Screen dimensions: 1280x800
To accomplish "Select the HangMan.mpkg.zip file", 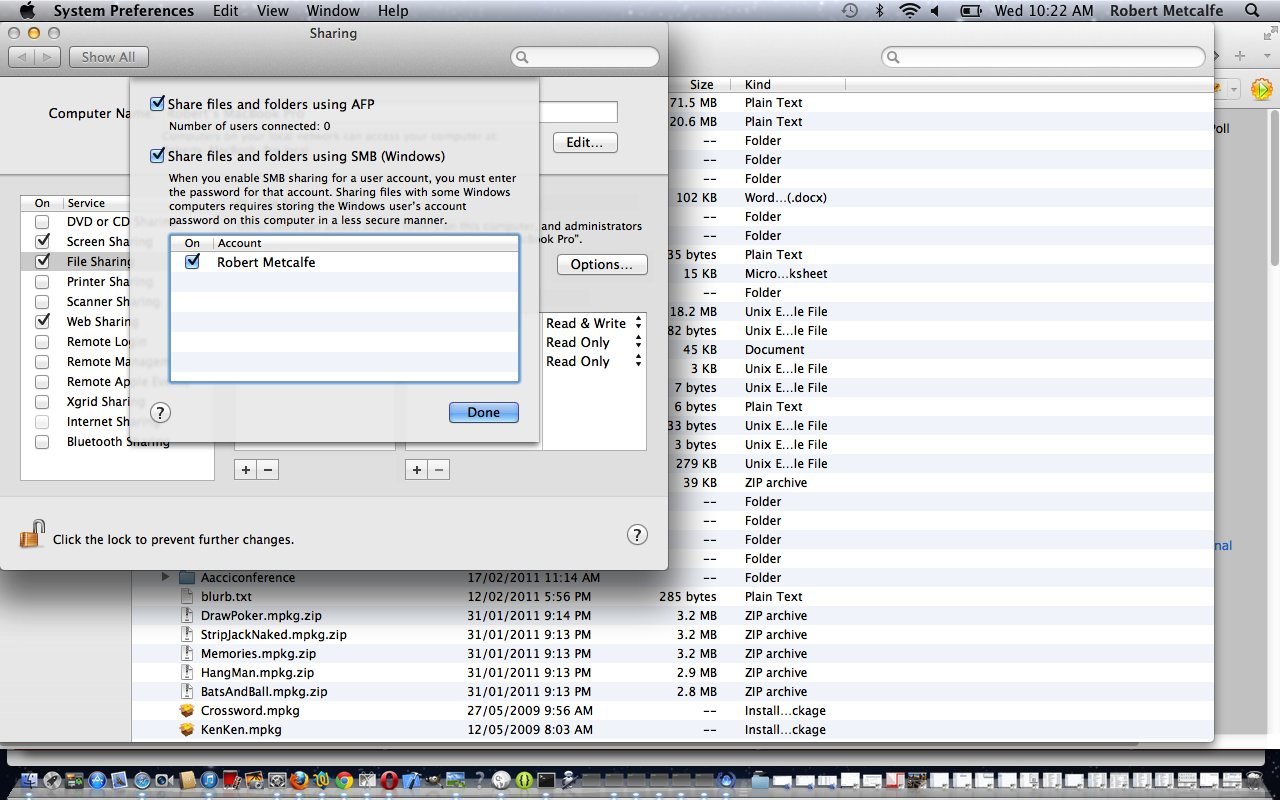I will [x=257, y=672].
